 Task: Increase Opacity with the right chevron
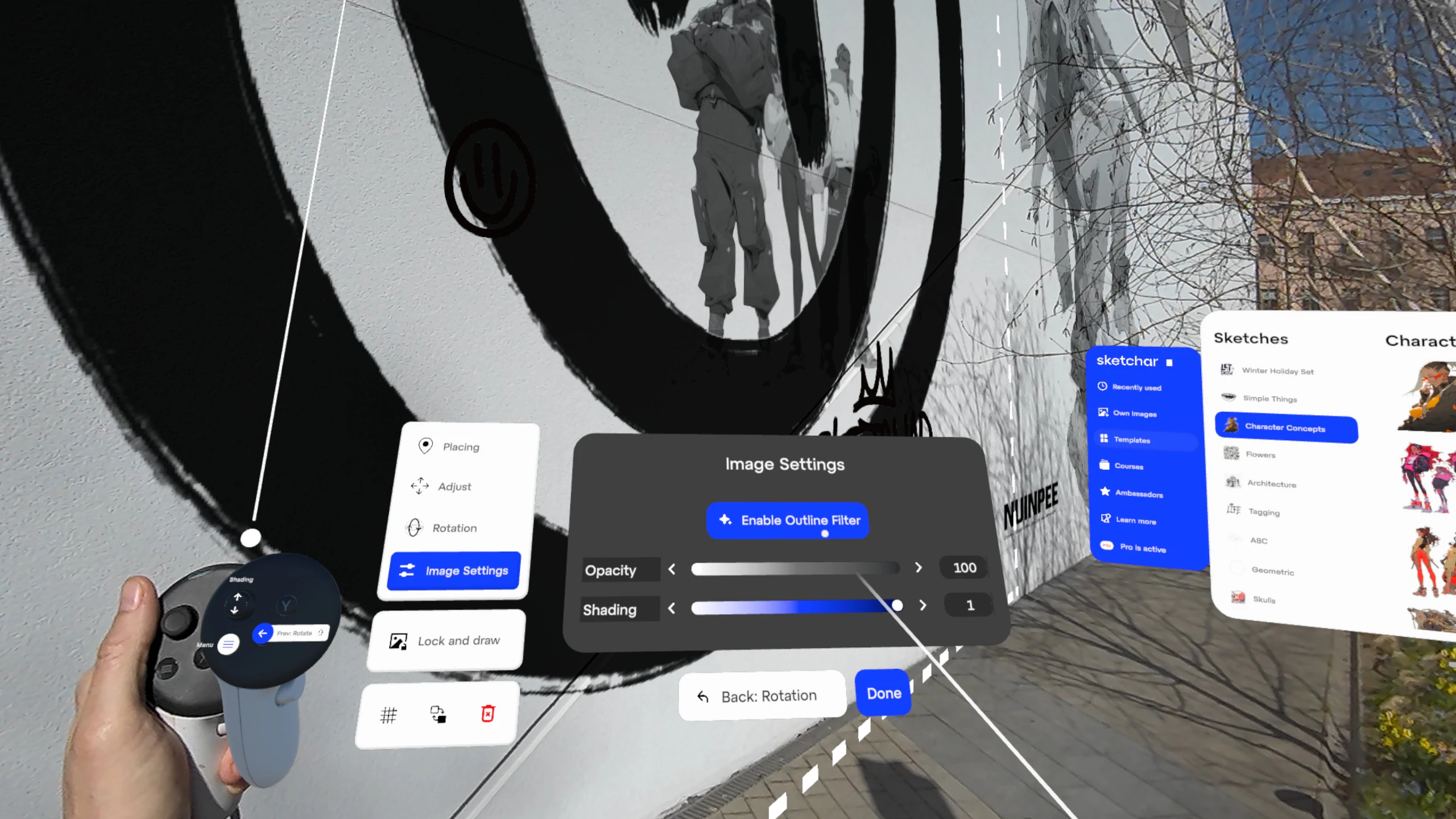(x=918, y=568)
